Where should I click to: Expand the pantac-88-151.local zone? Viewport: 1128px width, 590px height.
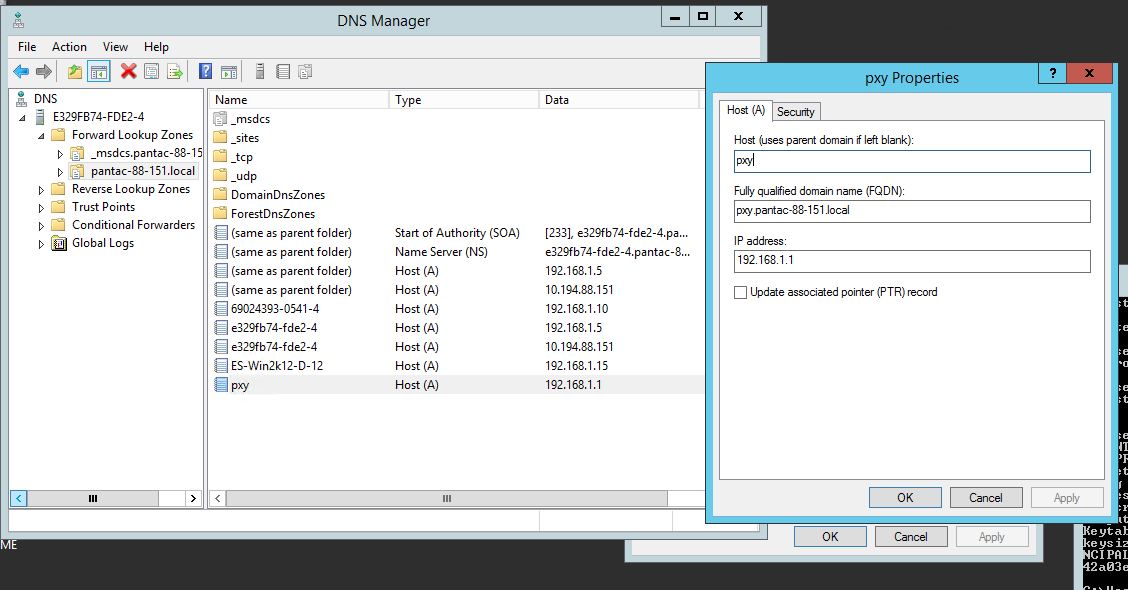pos(60,172)
